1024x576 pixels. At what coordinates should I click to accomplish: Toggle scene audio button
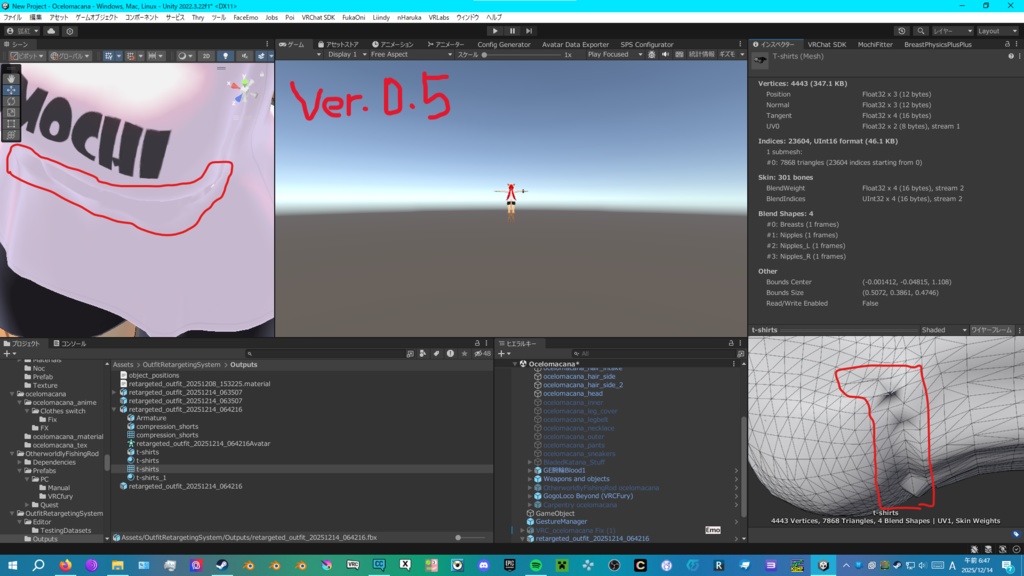(x=244, y=56)
